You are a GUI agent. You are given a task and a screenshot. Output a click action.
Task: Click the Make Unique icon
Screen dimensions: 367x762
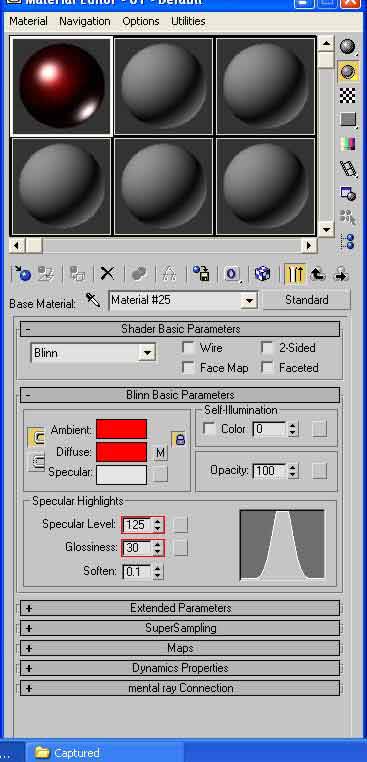coord(169,274)
